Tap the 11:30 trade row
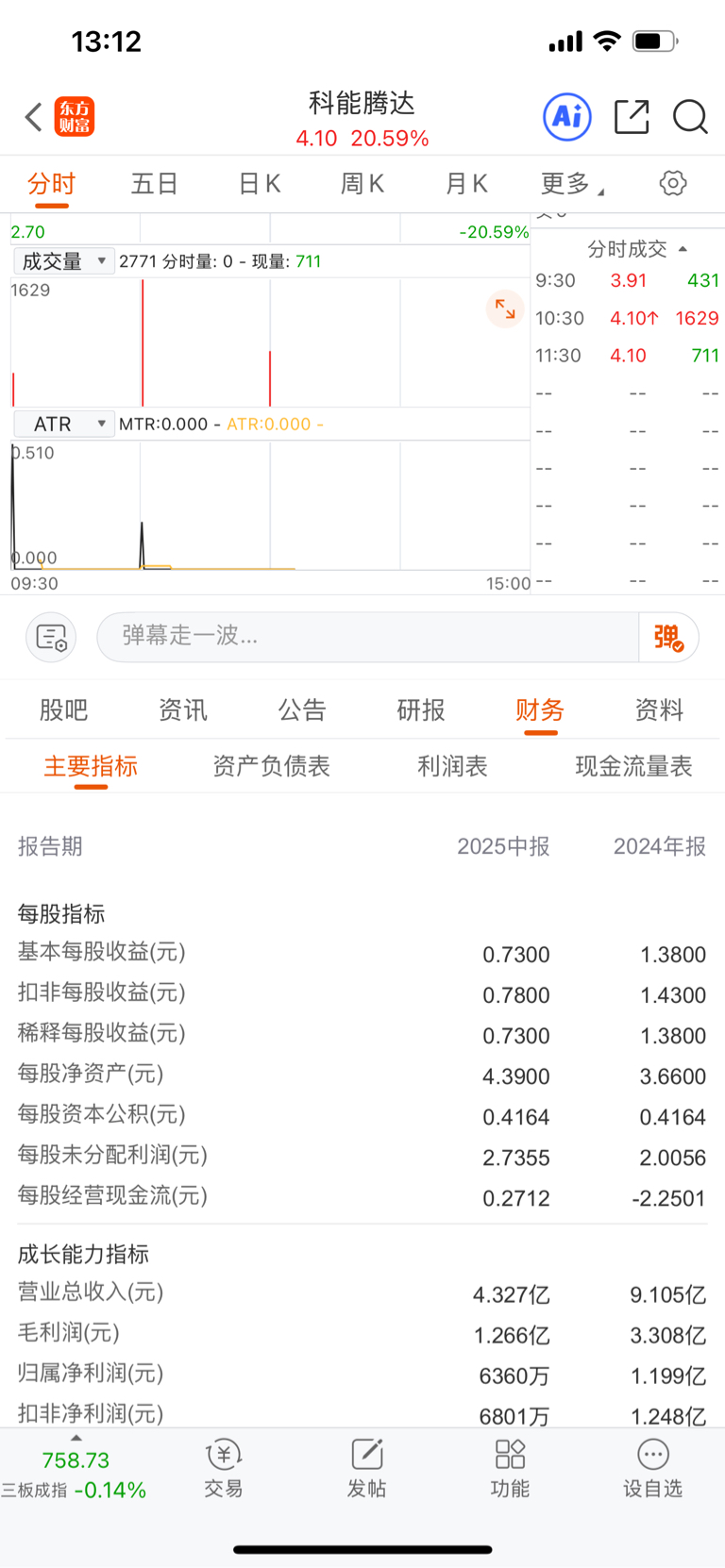This screenshot has height=1568, width=725. (x=627, y=356)
